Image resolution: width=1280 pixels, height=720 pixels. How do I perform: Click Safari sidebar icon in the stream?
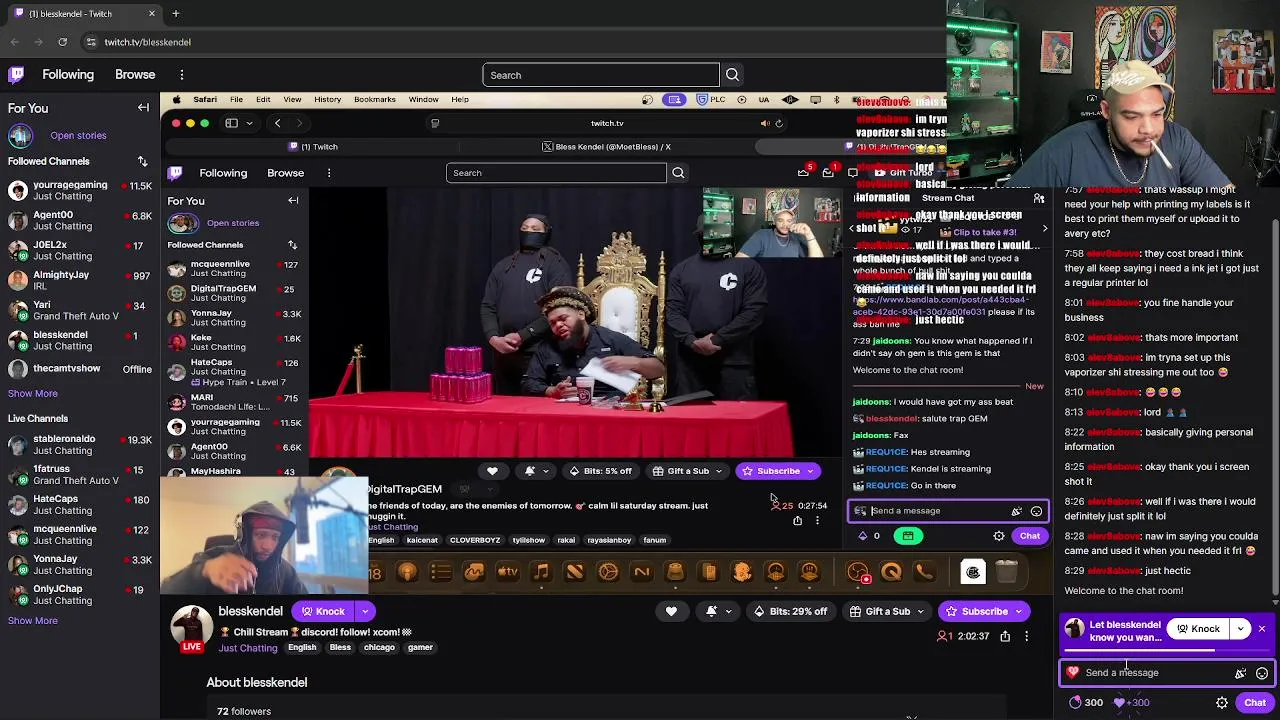click(x=231, y=123)
